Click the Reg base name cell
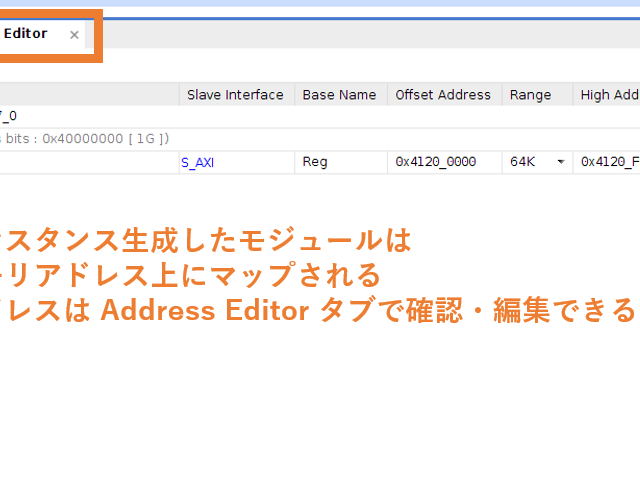The width and height of the screenshot is (640, 496). point(315,161)
